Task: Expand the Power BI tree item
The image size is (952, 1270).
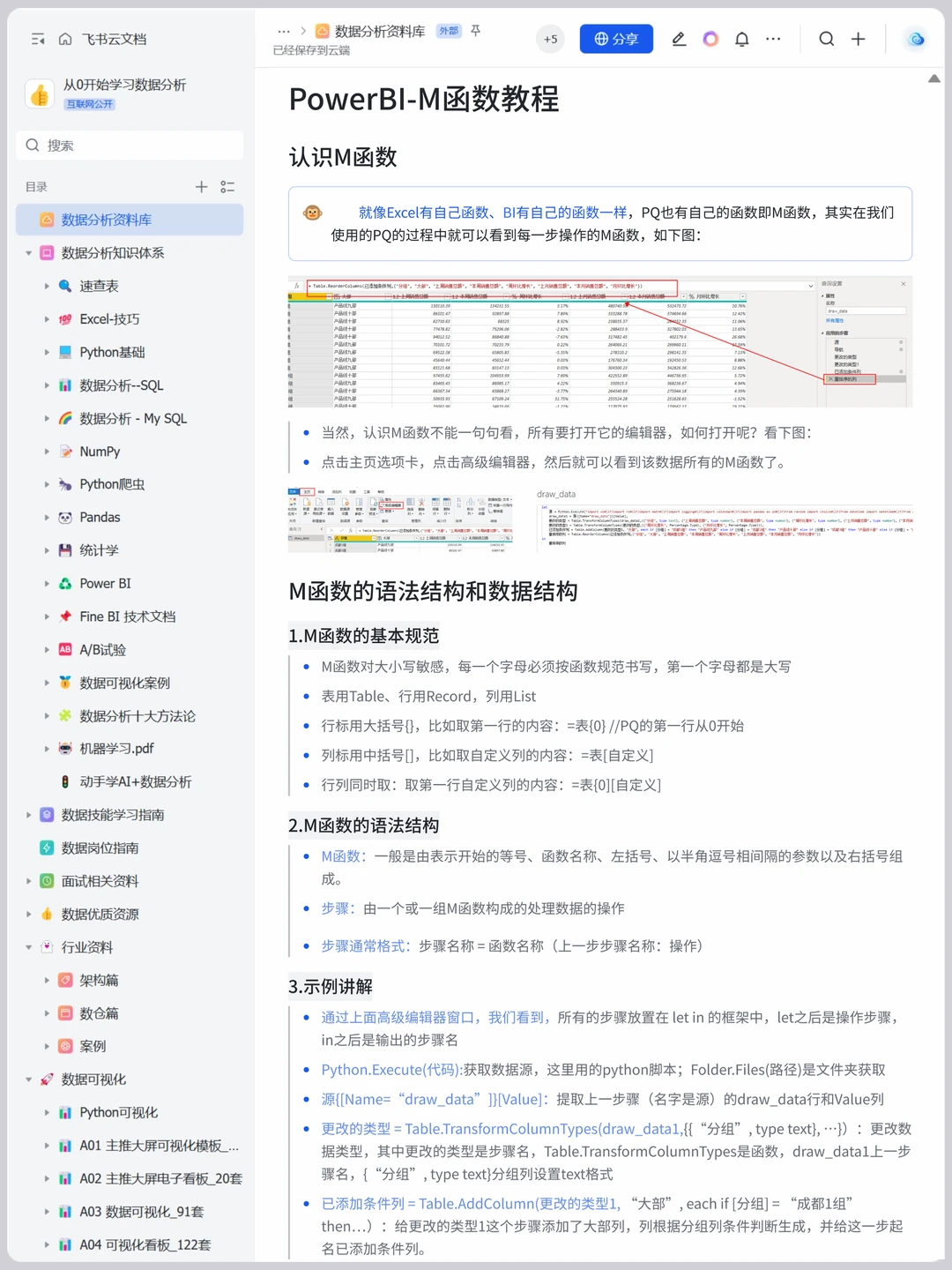Action: 48,583
